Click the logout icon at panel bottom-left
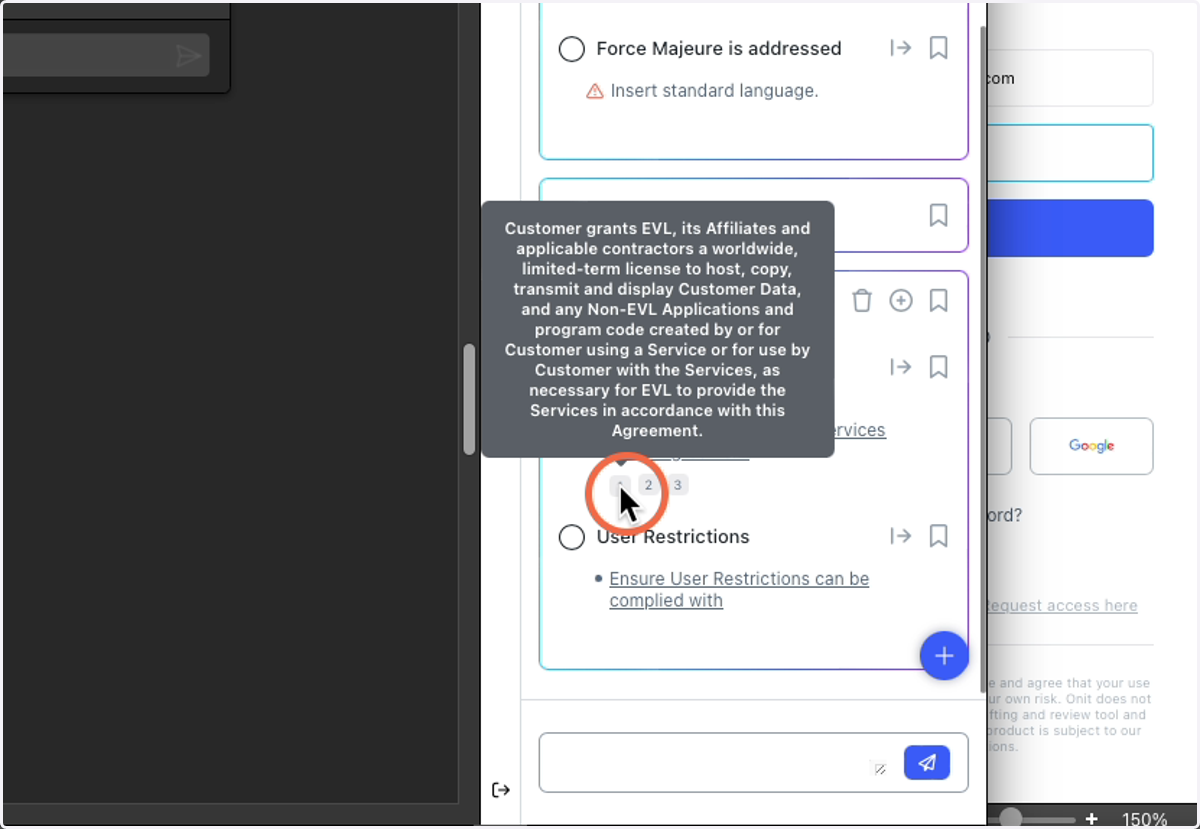 click(x=501, y=790)
